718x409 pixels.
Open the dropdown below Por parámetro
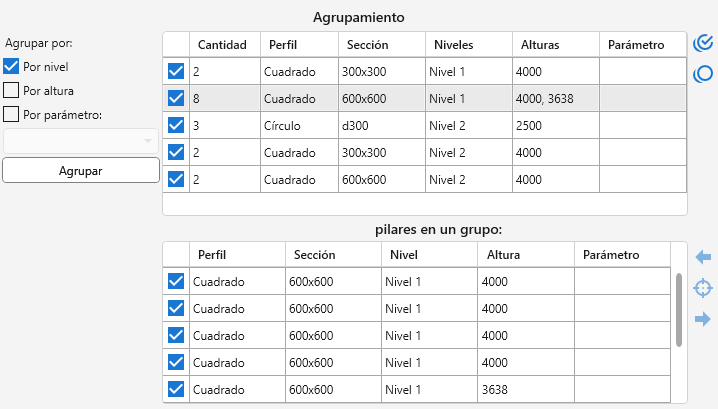pos(81,141)
